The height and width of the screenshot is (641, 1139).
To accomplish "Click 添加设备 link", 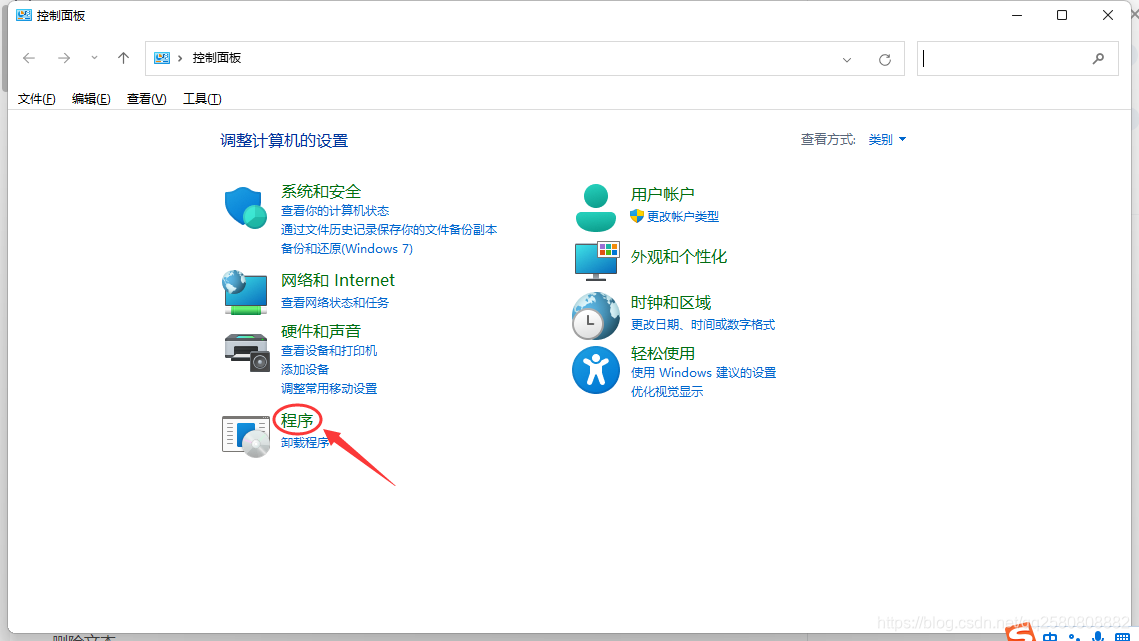I will coord(305,370).
